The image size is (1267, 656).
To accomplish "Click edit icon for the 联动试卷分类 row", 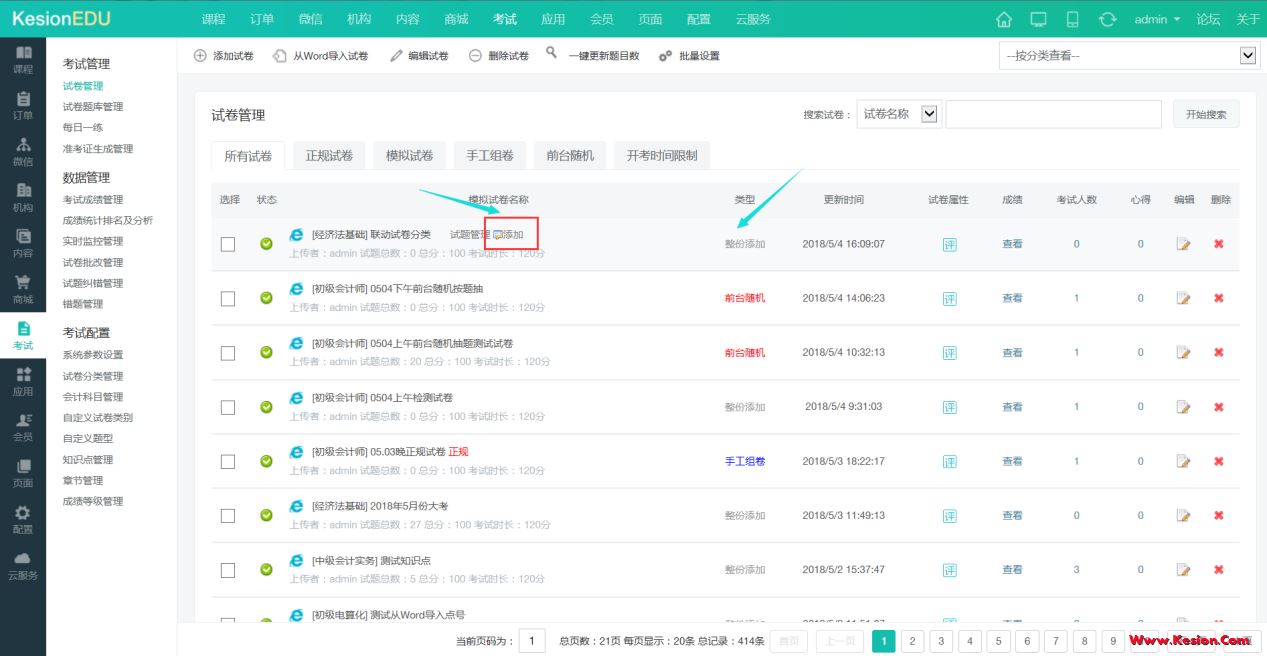I will (1183, 244).
